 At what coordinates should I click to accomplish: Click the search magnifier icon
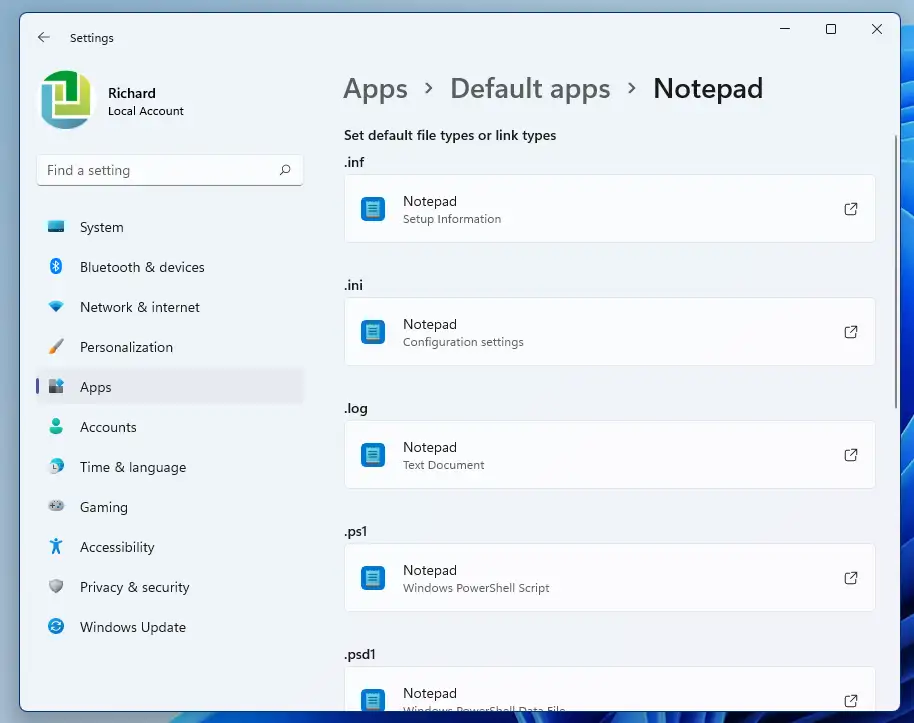click(x=285, y=170)
